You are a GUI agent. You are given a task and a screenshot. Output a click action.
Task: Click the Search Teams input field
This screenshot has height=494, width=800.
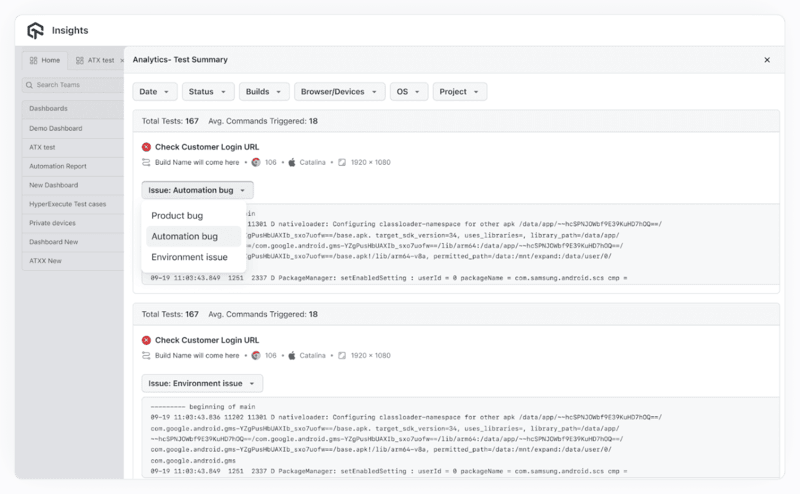click(x=73, y=85)
